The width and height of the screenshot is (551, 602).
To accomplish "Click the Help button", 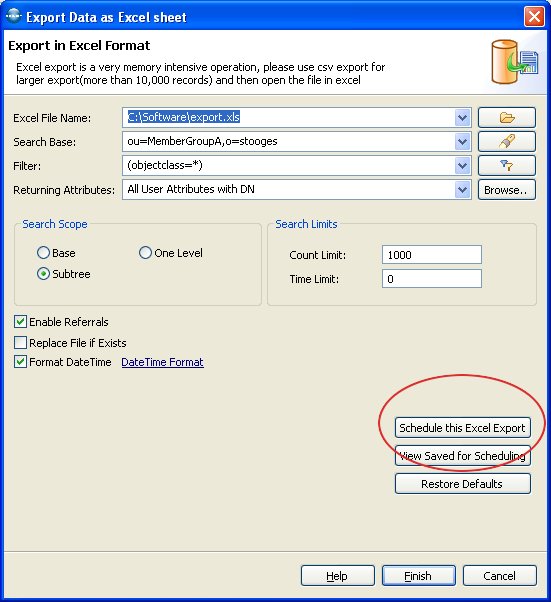I will tap(338, 576).
